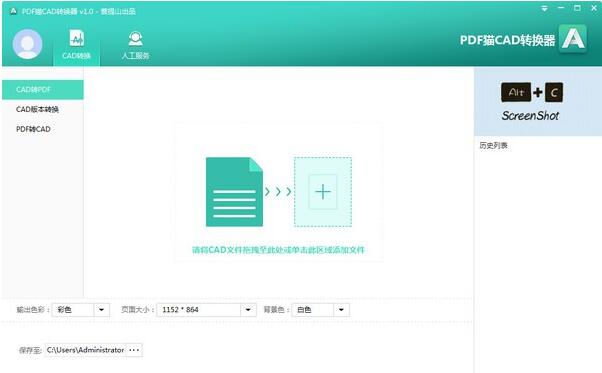
Task: Click the user avatar profile icon
Action: click(27, 44)
